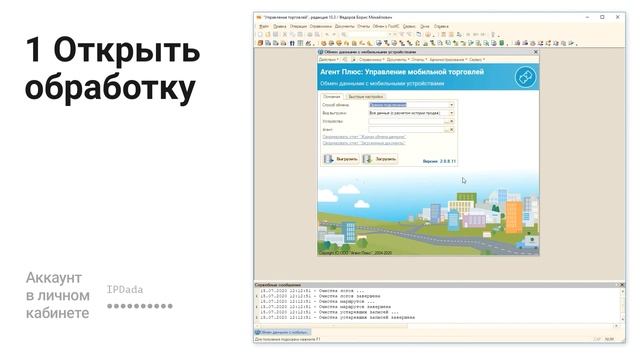The width and height of the screenshot is (640, 360).
Task: Expand the Способ обмена dropdown arrow
Action: point(452,105)
